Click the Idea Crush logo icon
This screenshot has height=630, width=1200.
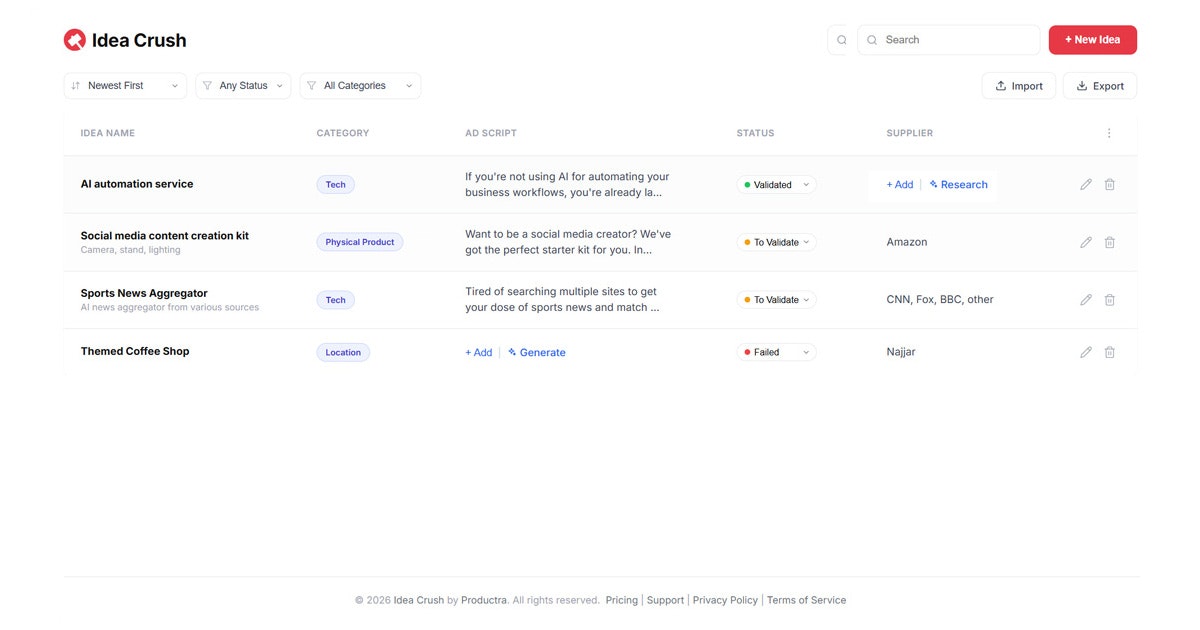click(75, 40)
